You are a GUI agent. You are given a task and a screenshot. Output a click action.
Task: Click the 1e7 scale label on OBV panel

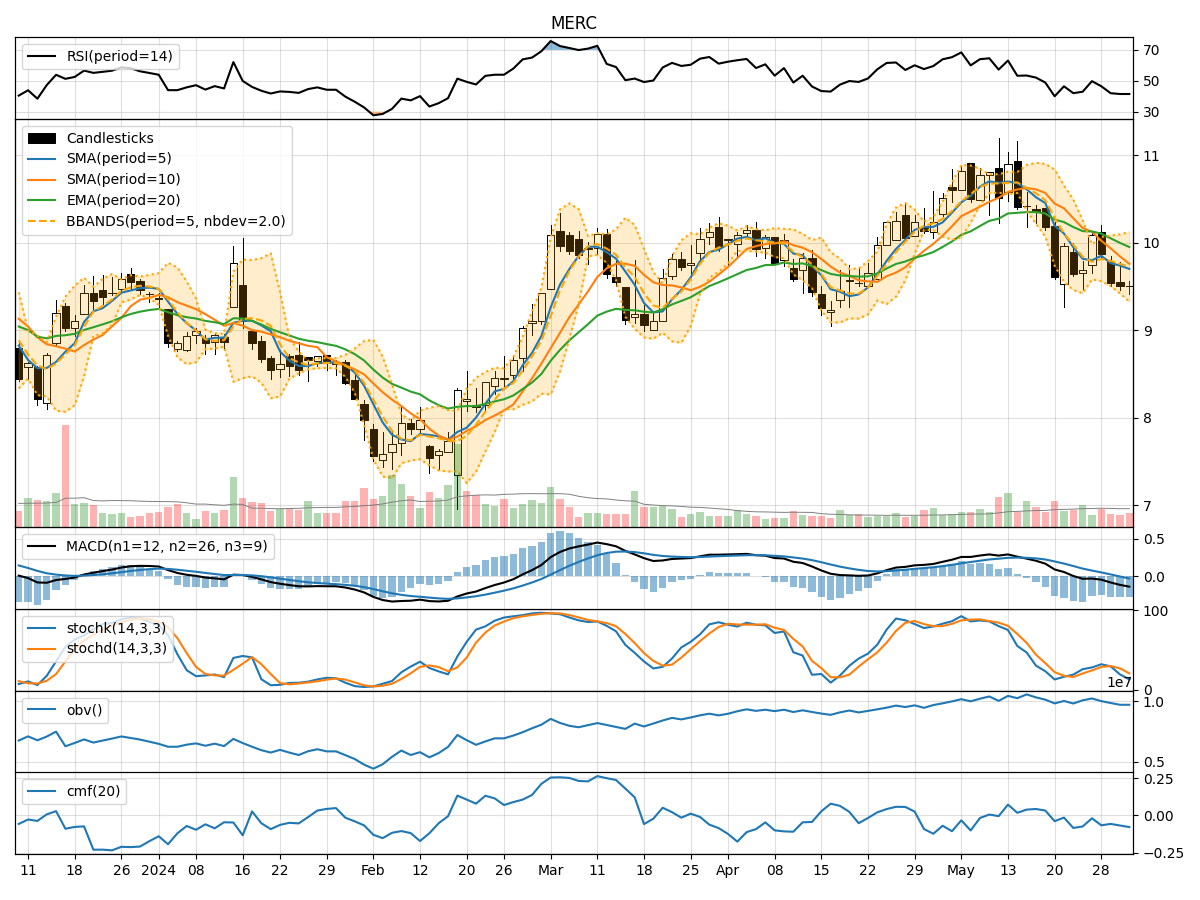point(1120,682)
